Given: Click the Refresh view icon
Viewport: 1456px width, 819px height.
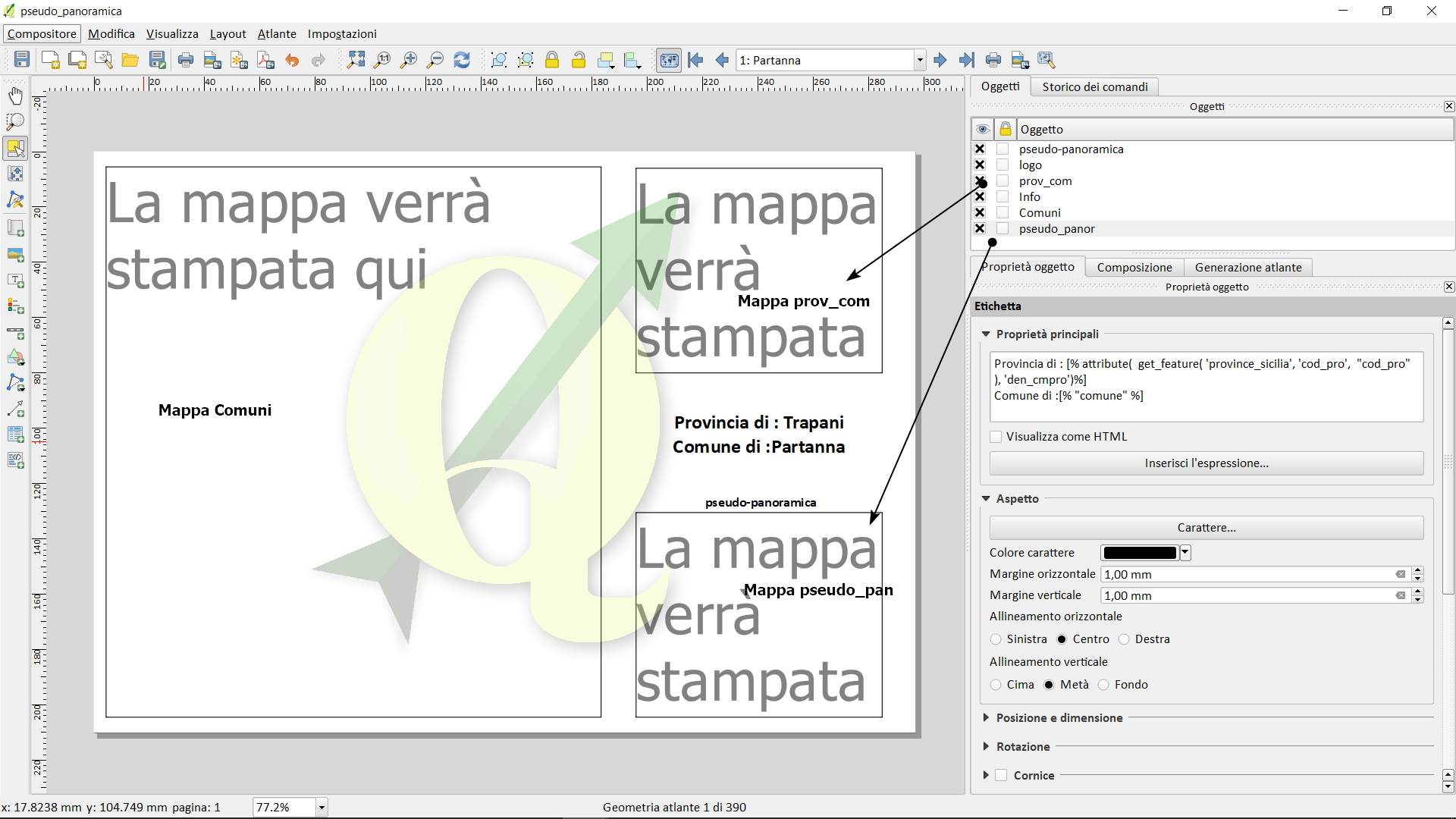Looking at the screenshot, I should point(462,60).
